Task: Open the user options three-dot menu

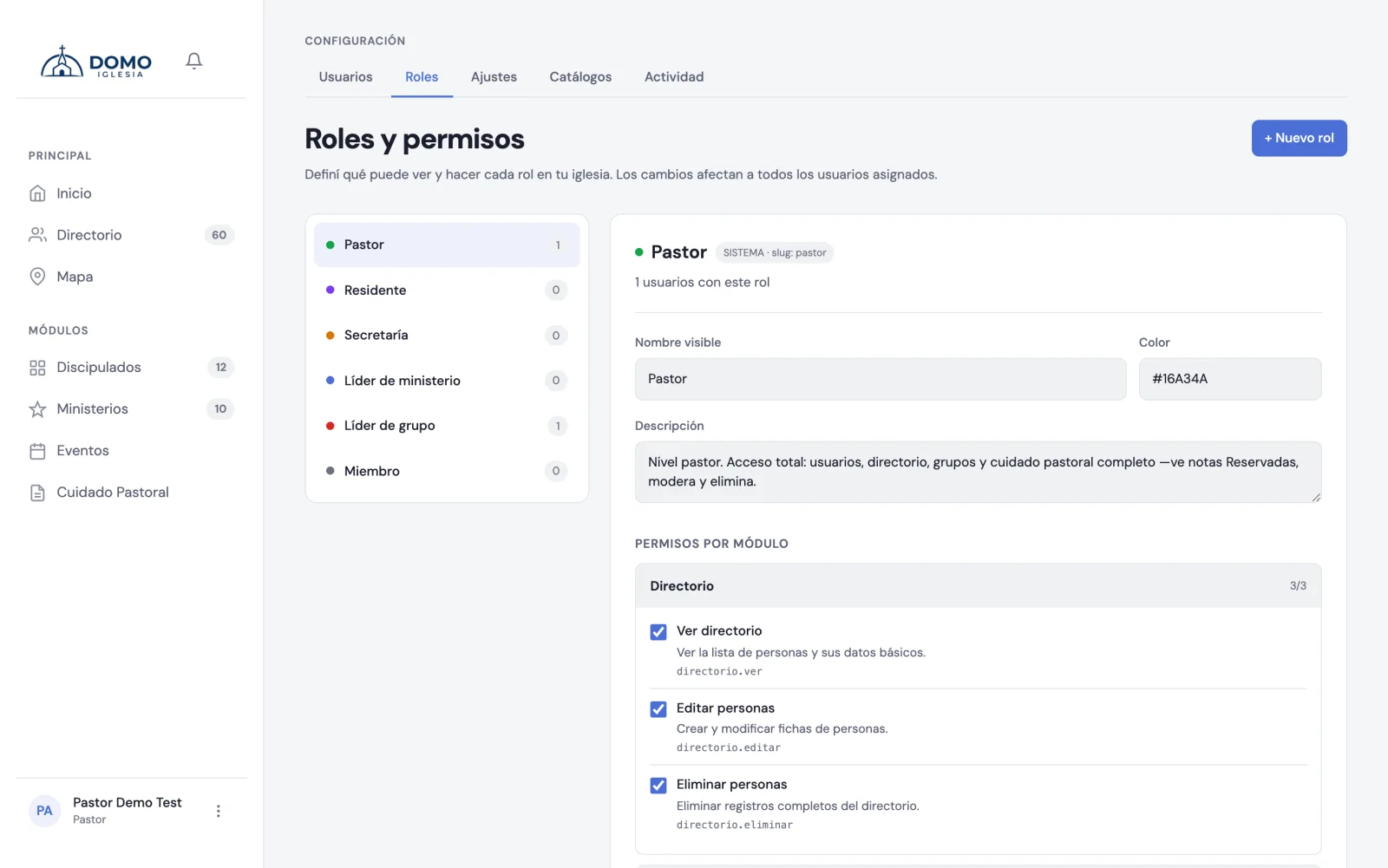Action: 219,811
